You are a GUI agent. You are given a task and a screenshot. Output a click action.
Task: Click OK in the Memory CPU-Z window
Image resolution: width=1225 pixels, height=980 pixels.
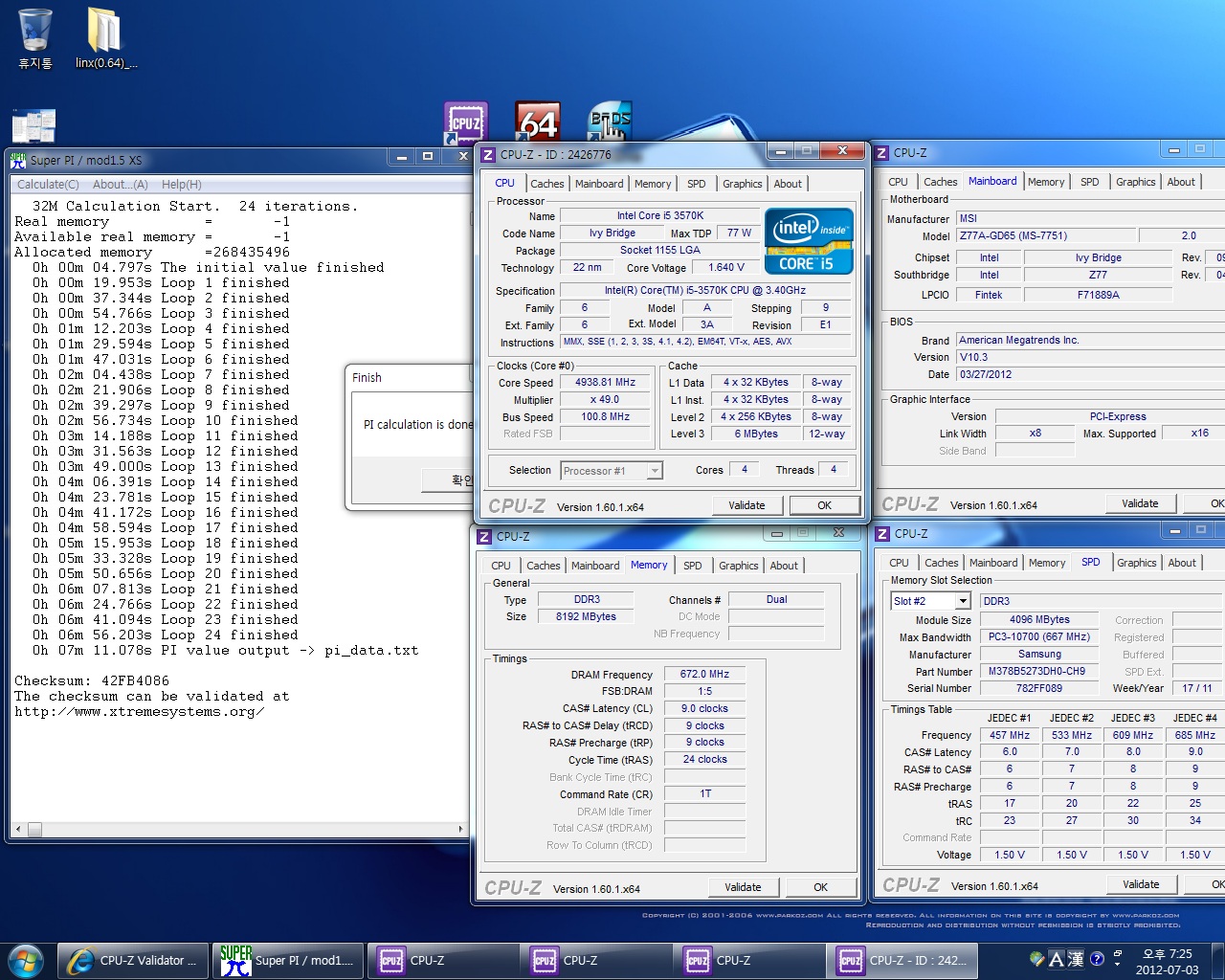(x=820, y=887)
